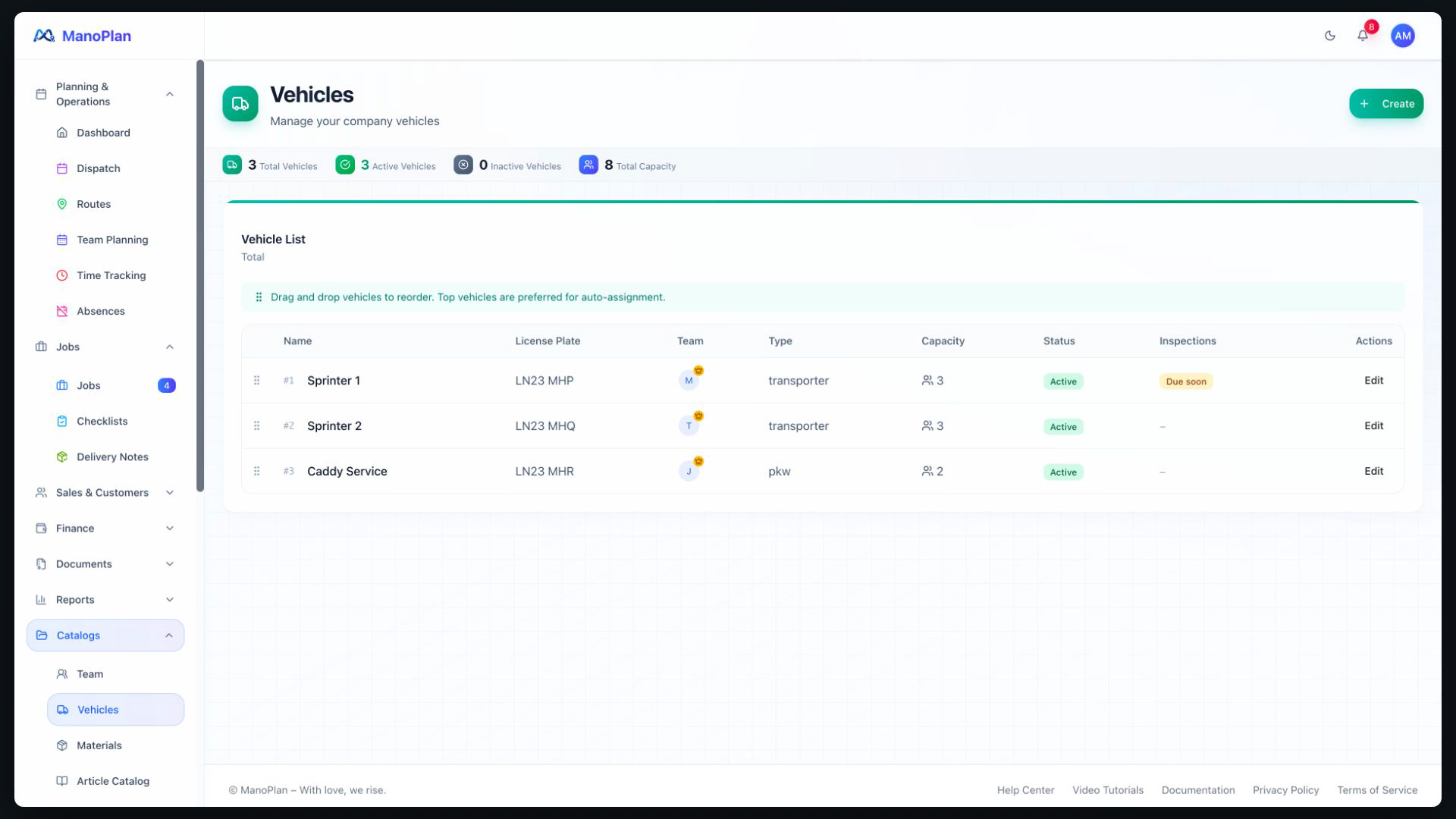This screenshot has width=1456, height=819.
Task: Click the Total Capacity people icon
Action: [588, 165]
